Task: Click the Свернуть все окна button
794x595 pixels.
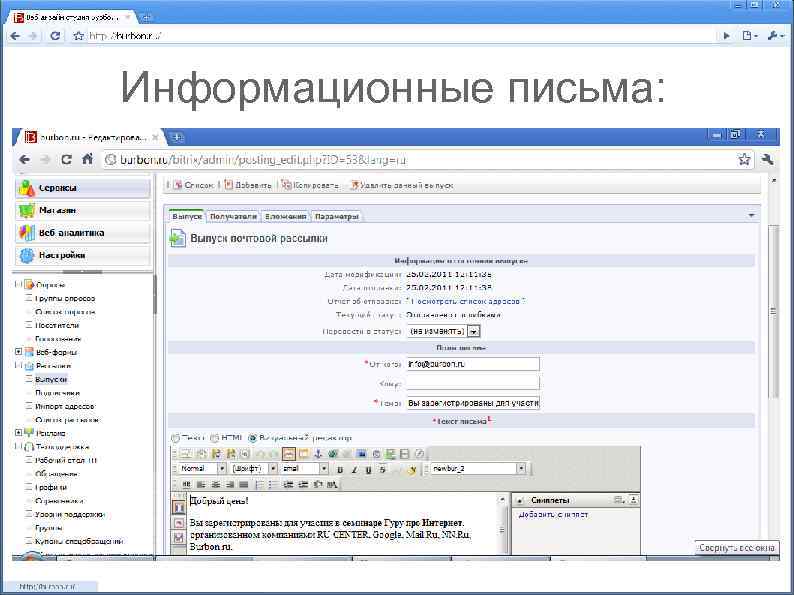Action: [736, 548]
